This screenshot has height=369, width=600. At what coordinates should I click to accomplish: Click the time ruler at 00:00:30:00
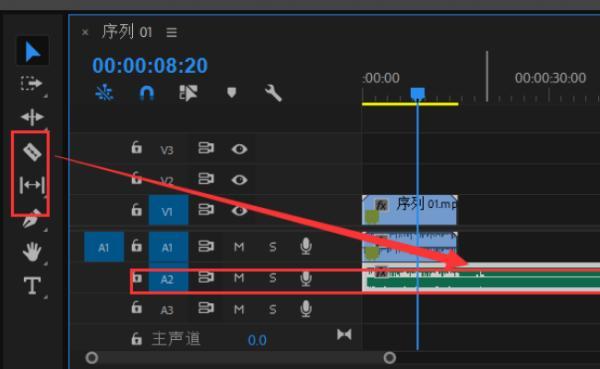[x=550, y=79]
